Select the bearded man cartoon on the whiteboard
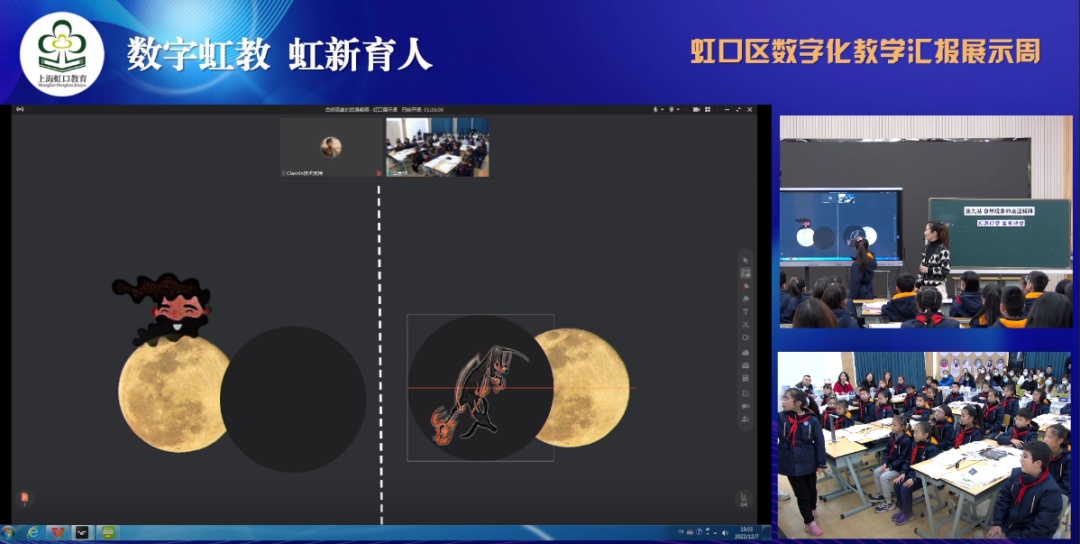Screen dimensions: 1080x544 pyautogui.click(x=163, y=309)
